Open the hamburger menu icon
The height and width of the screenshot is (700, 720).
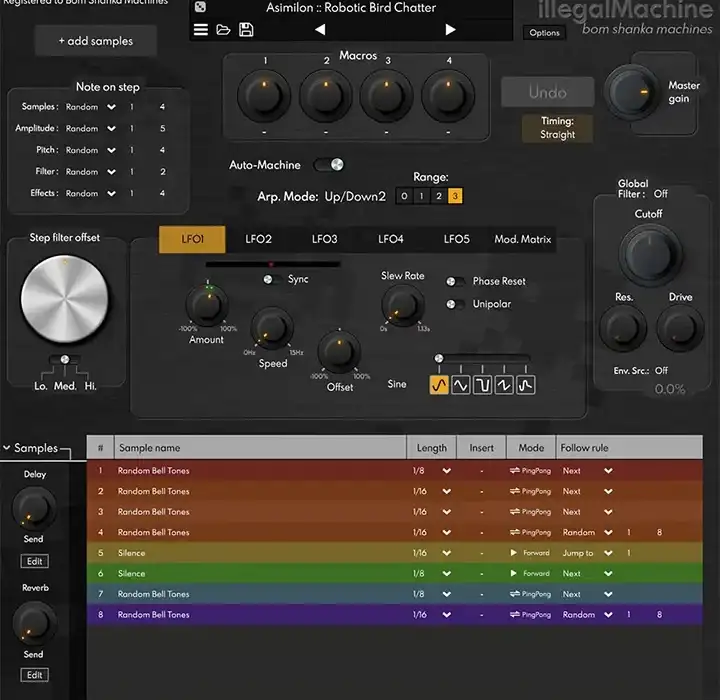tap(201, 30)
